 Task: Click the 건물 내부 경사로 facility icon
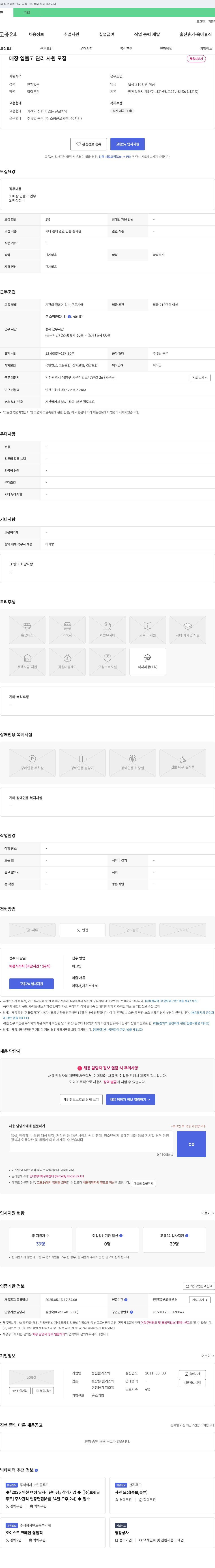tap(183, 763)
